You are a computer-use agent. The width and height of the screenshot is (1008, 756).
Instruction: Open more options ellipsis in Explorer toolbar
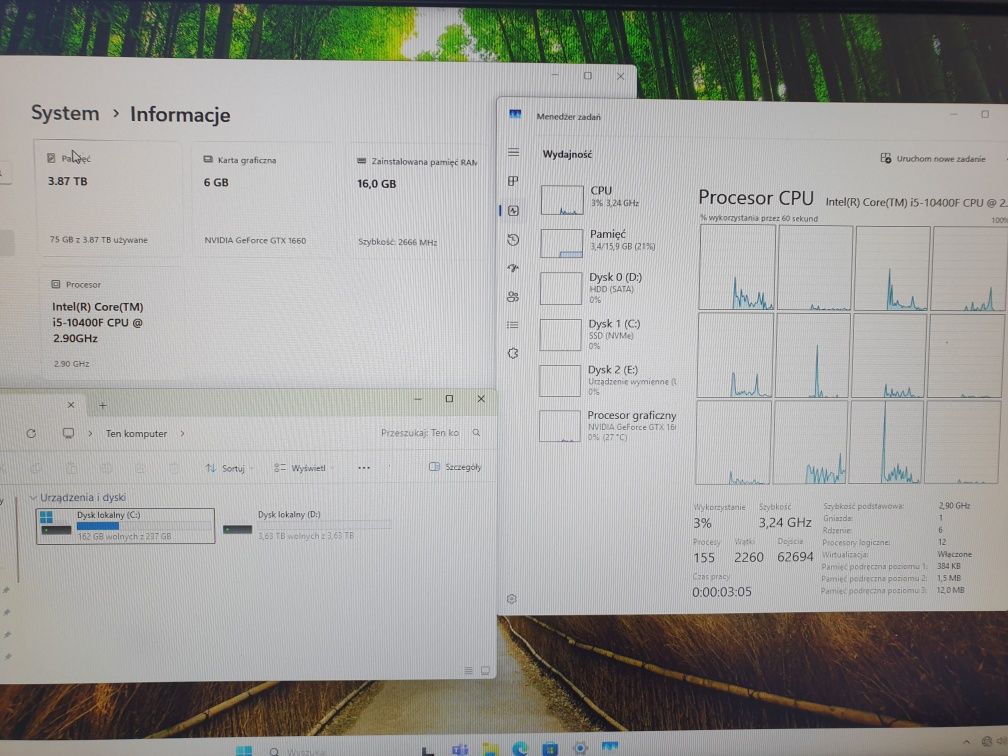click(364, 467)
